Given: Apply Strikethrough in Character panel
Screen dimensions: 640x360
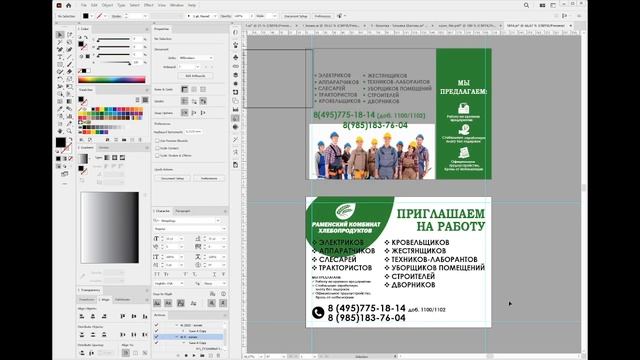Looking at the screenshot, I should [x=223, y=274].
